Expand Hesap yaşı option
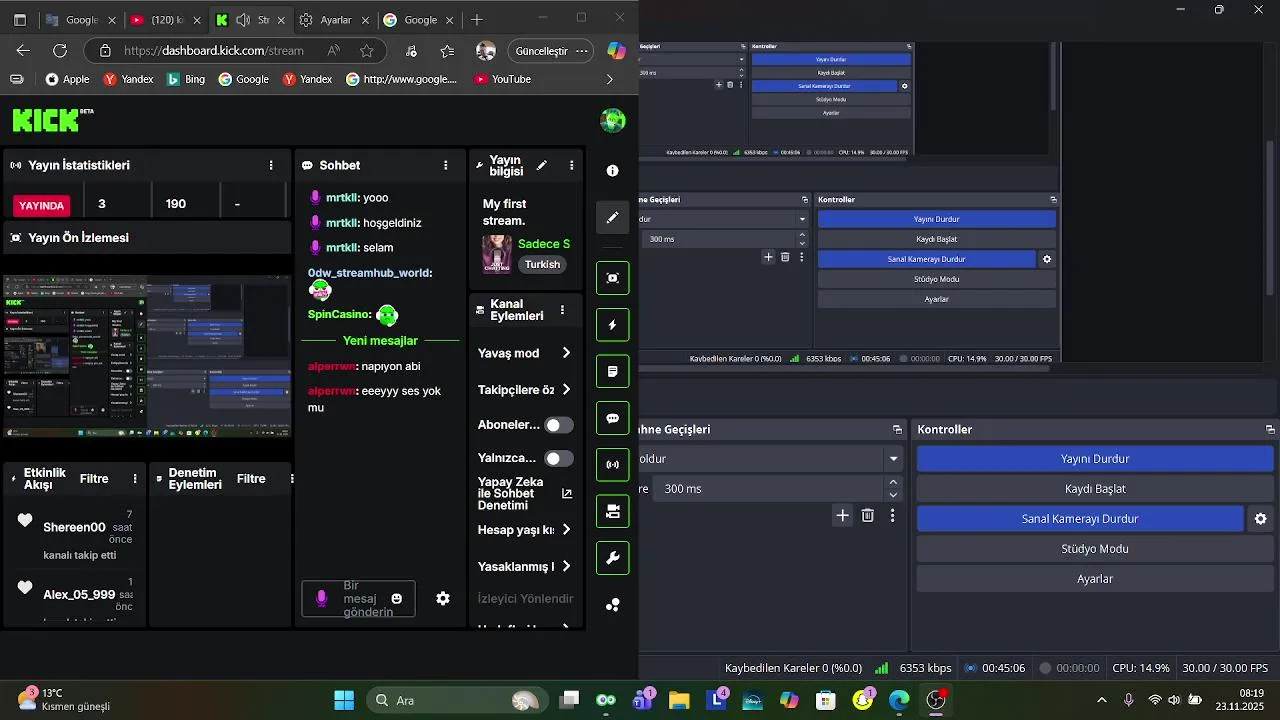The height and width of the screenshot is (720, 1280). point(566,530)
